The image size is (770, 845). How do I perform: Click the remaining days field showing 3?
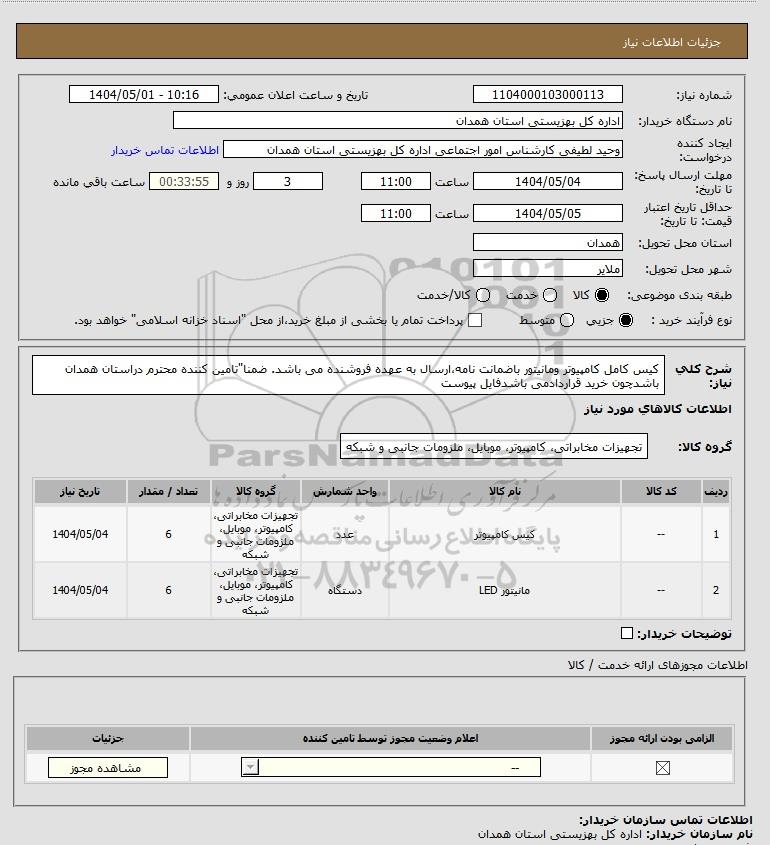(288, 182)
